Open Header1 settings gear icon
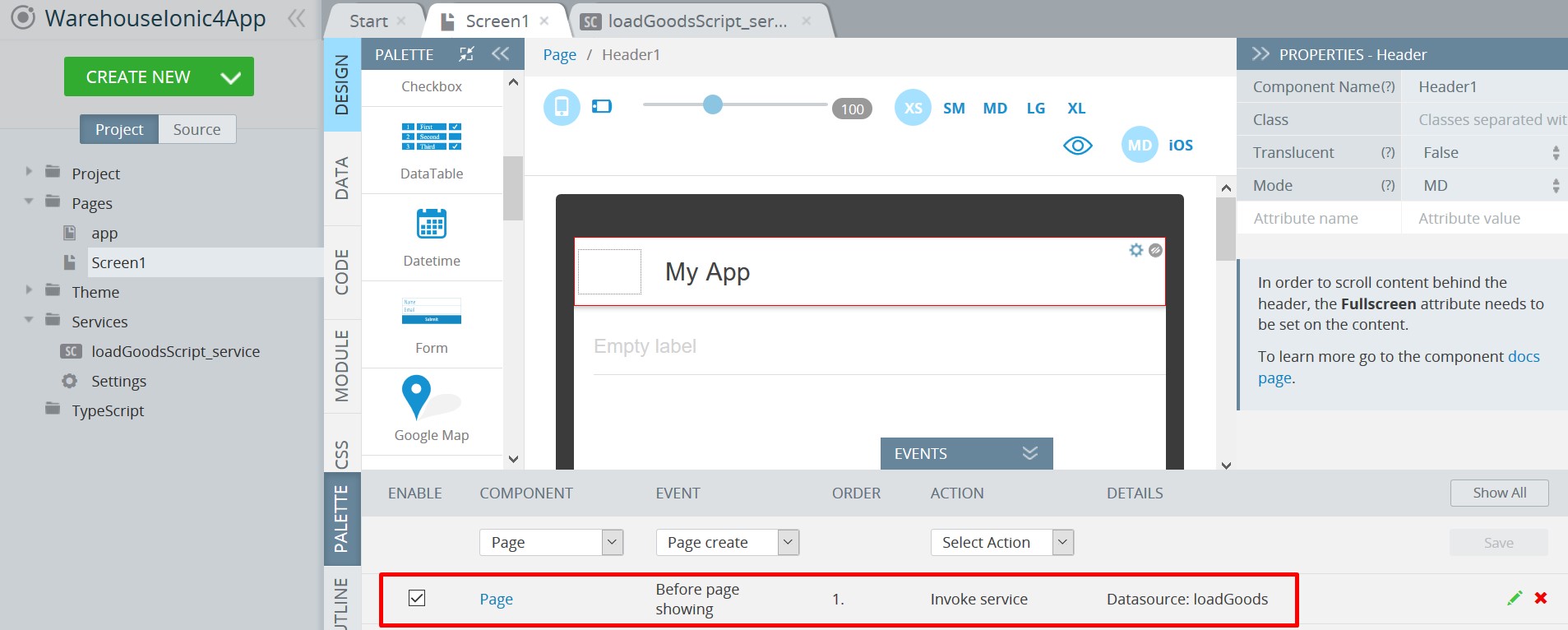 [1136, 250]
